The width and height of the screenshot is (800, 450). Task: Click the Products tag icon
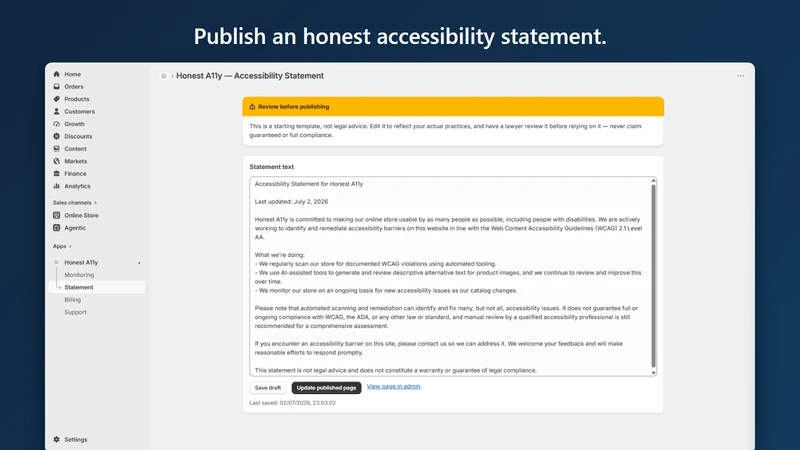click(57, 99)
